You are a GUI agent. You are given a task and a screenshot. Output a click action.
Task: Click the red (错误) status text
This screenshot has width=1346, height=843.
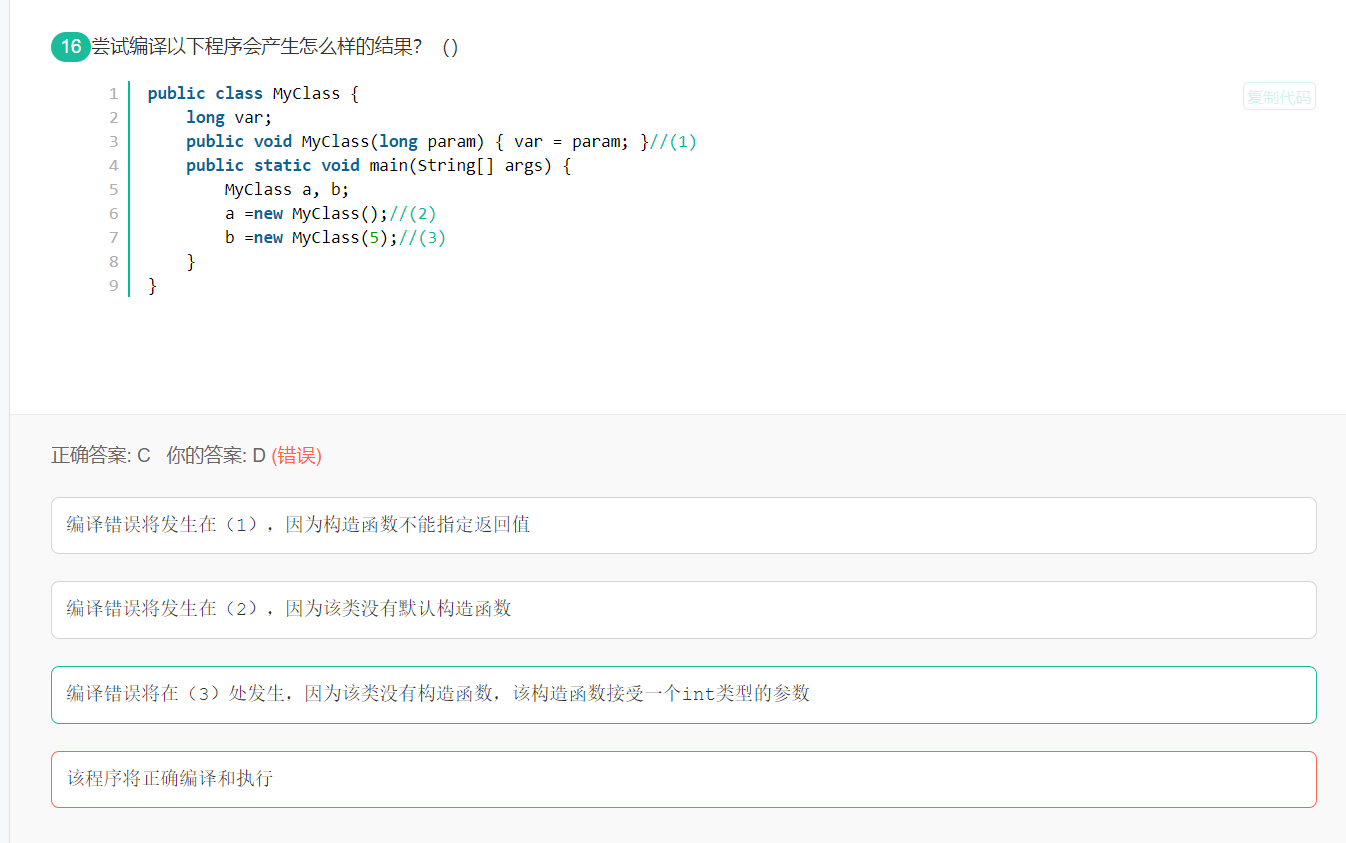[x=296, y=455]
